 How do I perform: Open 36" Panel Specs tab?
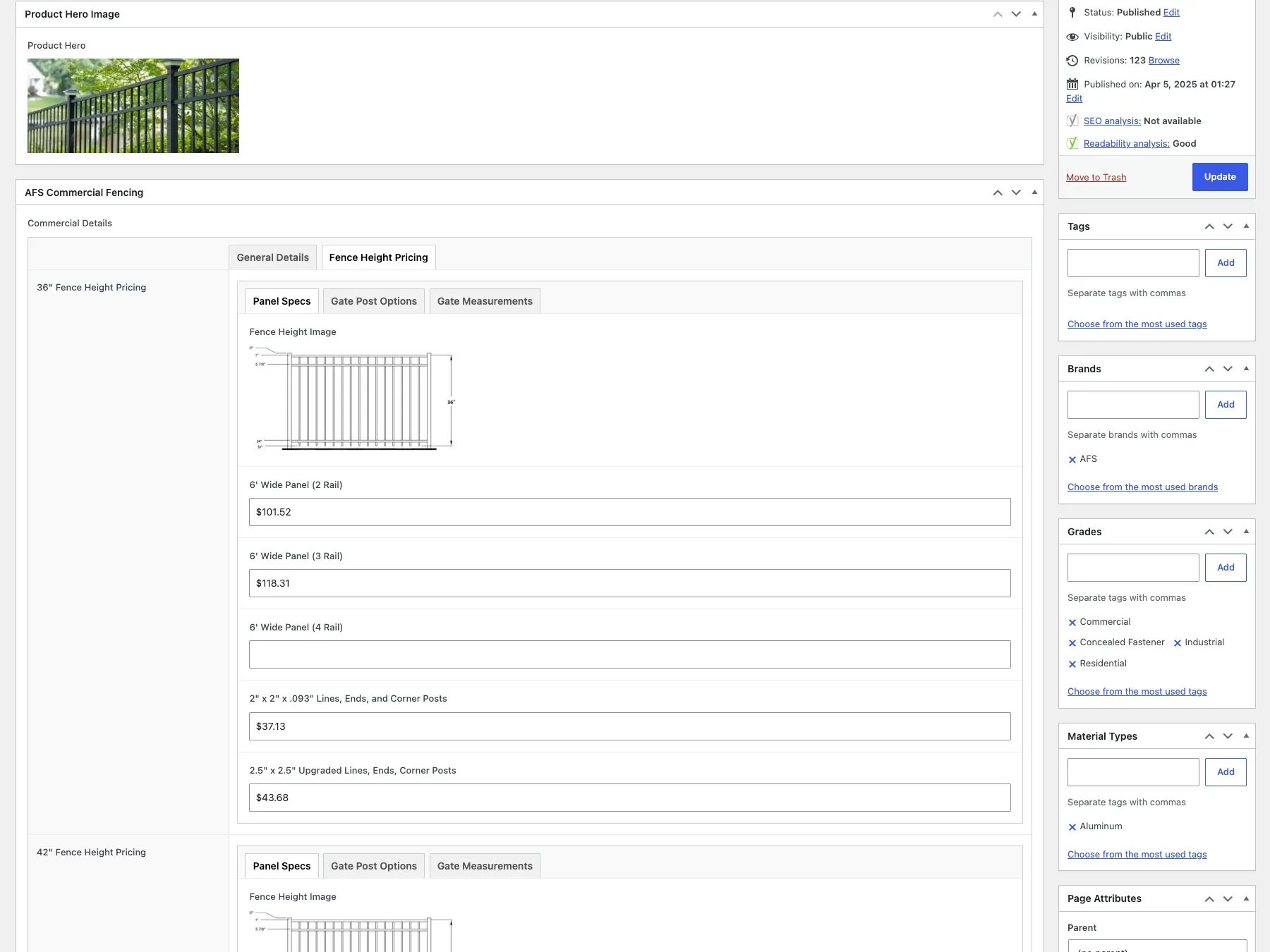pyautogui.click(x=282, y=301)
